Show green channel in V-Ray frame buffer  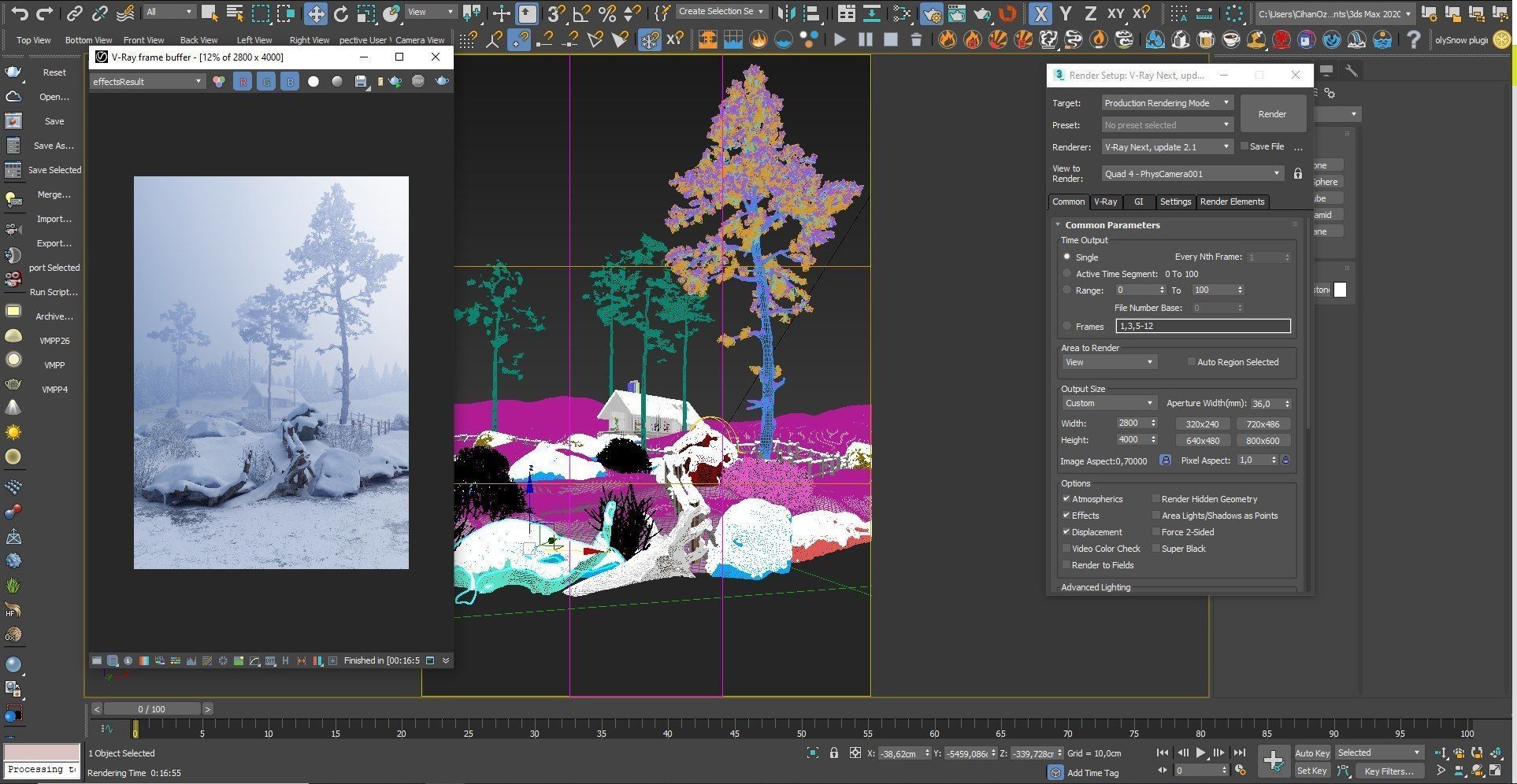(x=266, y=81)
